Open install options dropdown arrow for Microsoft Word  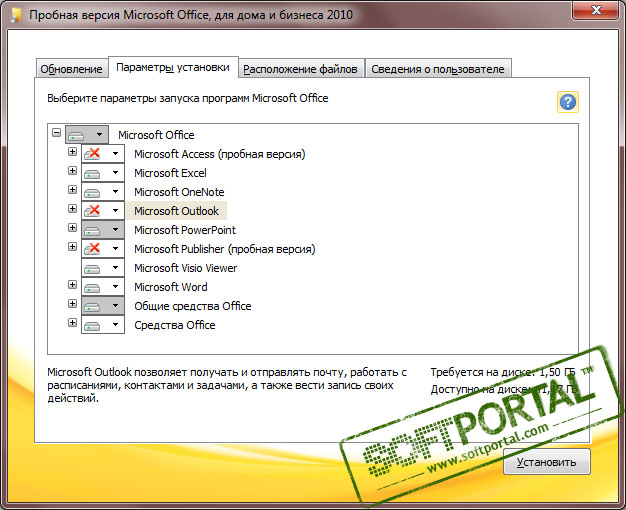pos(115,287)
